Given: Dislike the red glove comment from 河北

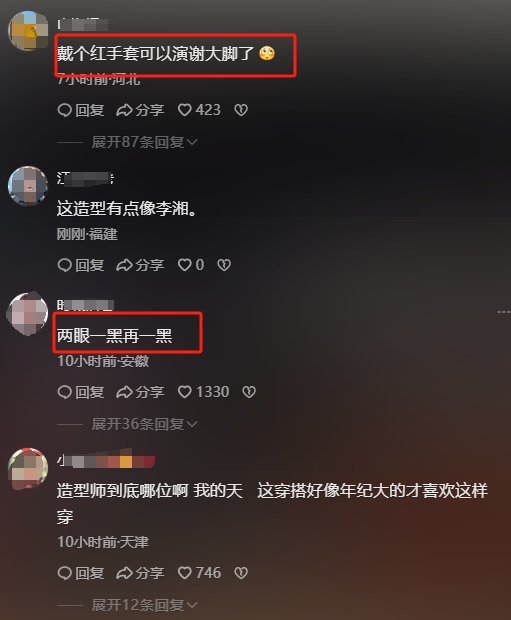Looking at the screenshot, I should point(241,110).
